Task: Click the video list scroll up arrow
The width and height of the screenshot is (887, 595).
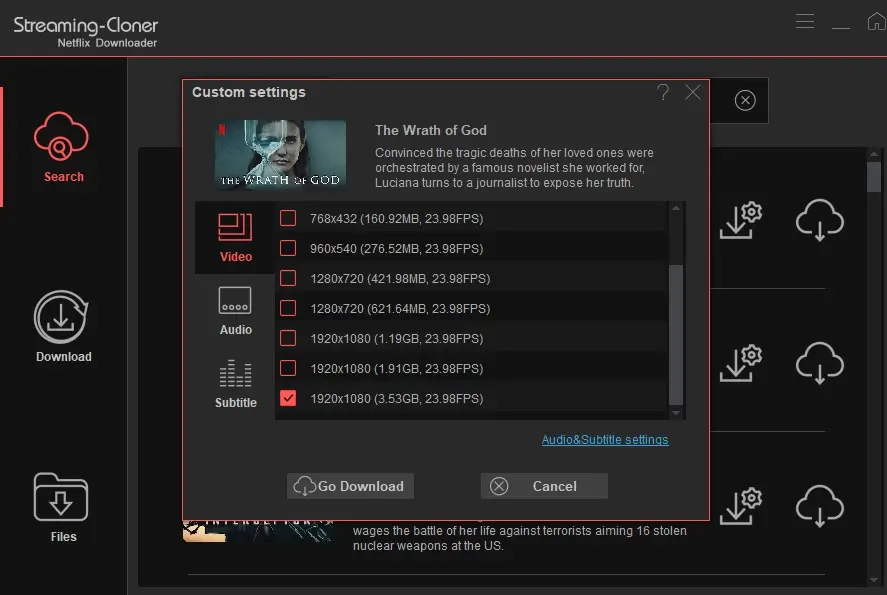Action: (676, 208)
